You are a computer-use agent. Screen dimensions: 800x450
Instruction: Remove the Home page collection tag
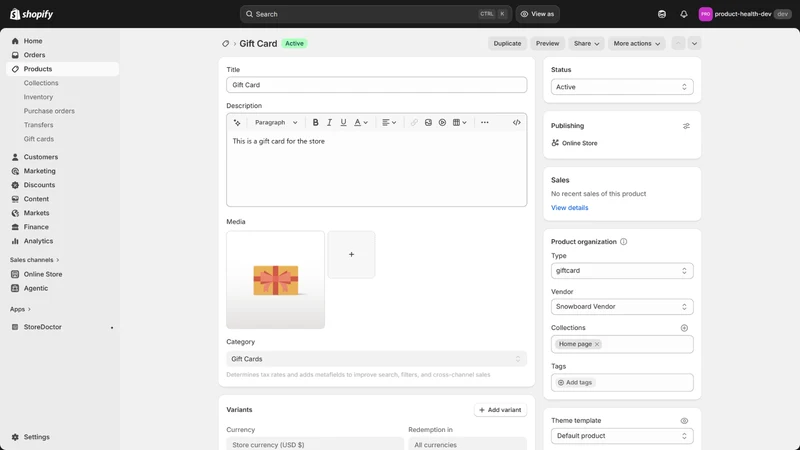(x=597, y=344)
